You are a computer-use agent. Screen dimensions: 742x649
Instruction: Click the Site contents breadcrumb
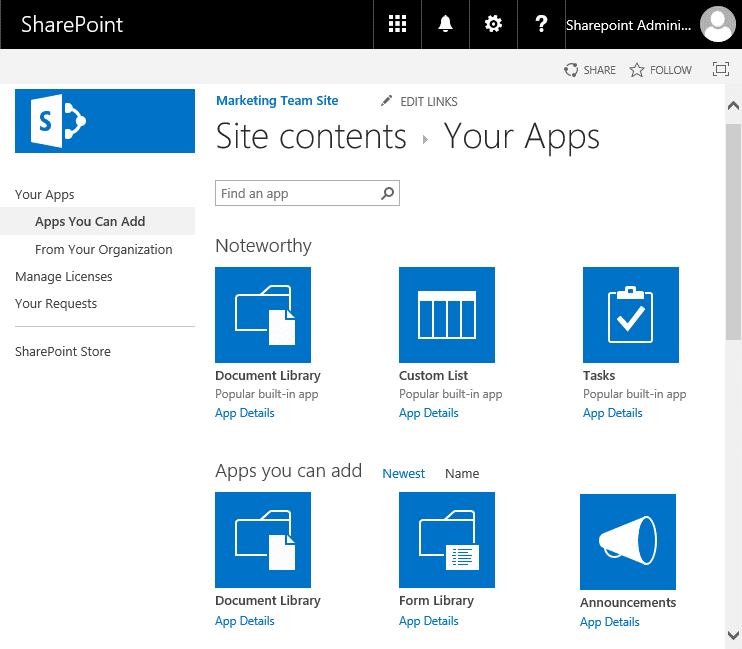[311, 137]
